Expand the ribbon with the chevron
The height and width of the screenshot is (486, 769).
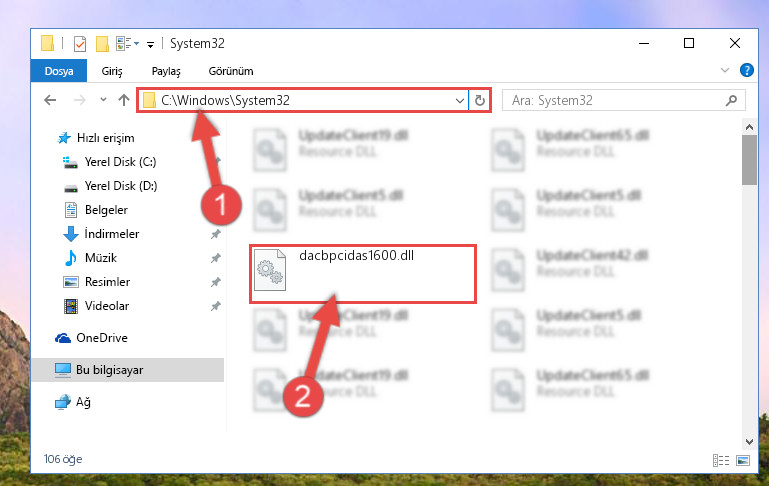(x=725, y=70)
